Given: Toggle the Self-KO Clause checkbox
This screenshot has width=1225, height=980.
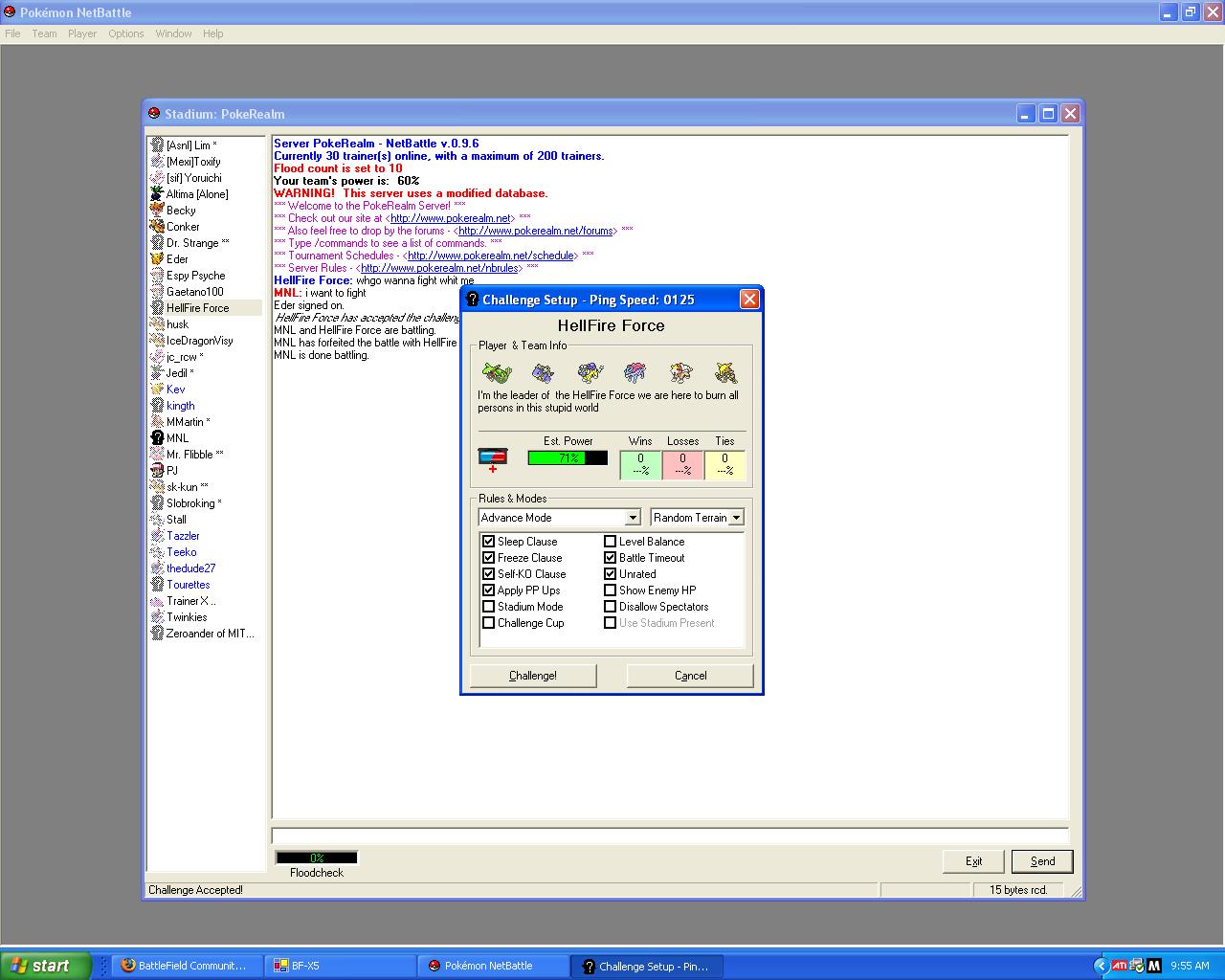Looking at the screenshot, I should click(488, 574).
